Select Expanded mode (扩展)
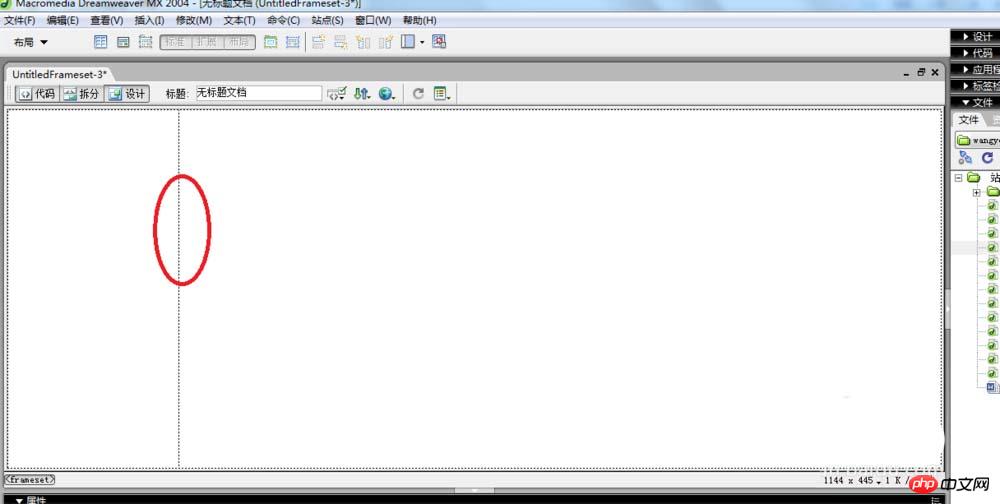1000x504 pixels. tap(207, 42)
